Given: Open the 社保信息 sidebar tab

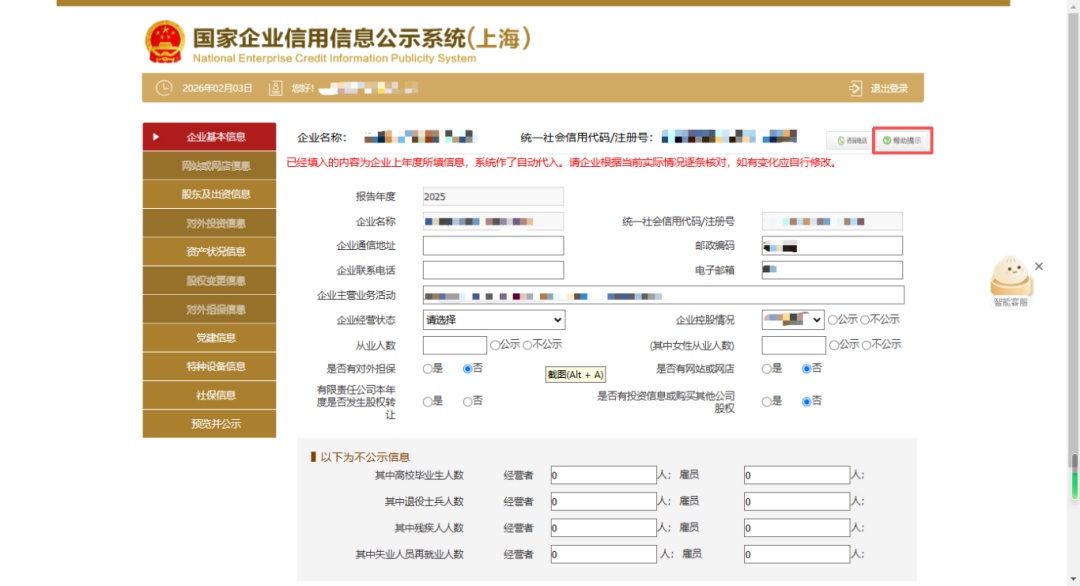Looking at the screenshot, I should click(209, 395).
